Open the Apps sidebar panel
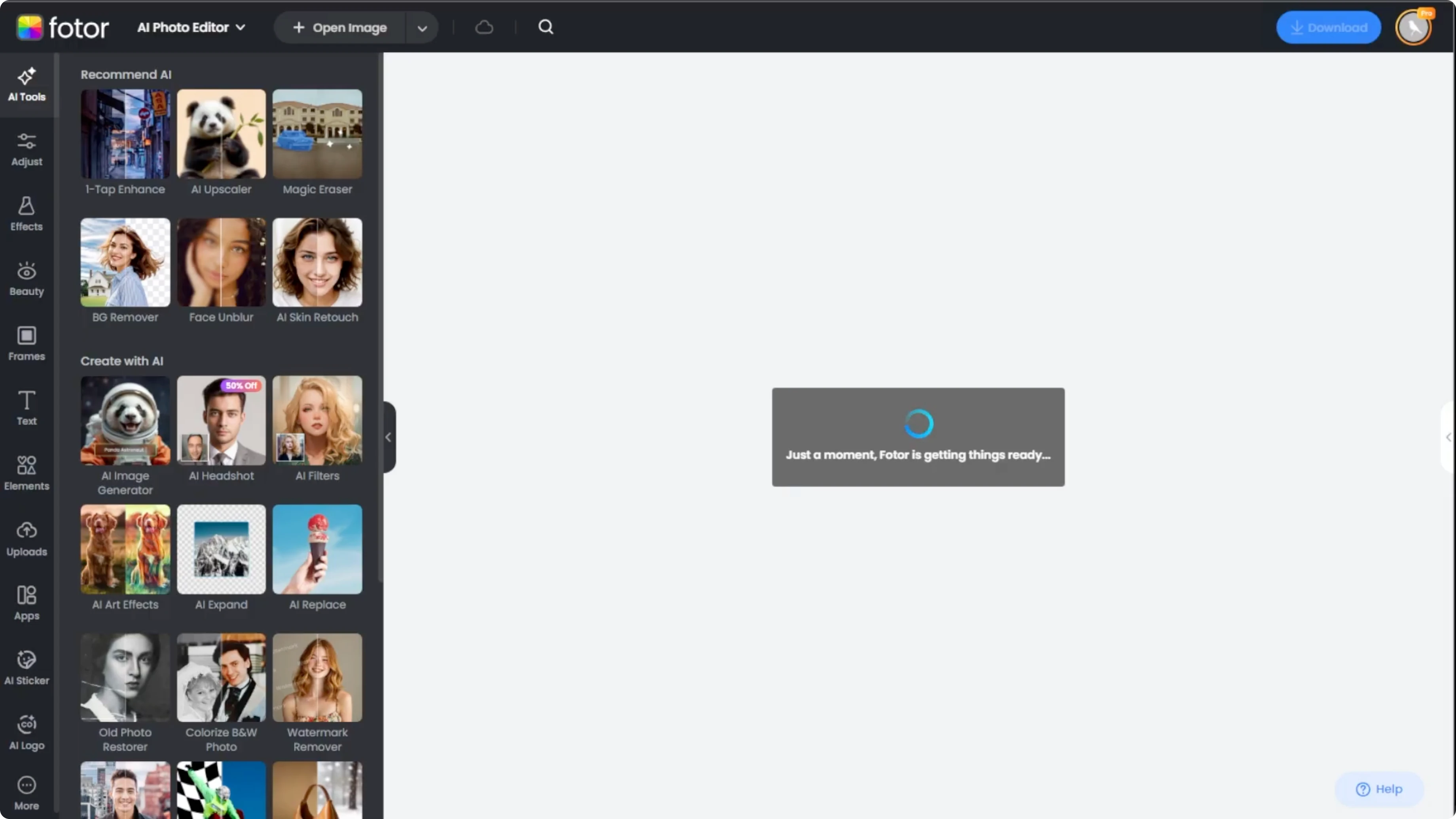The height and width of the screenshot is (819, 1456). pos(27,604)
